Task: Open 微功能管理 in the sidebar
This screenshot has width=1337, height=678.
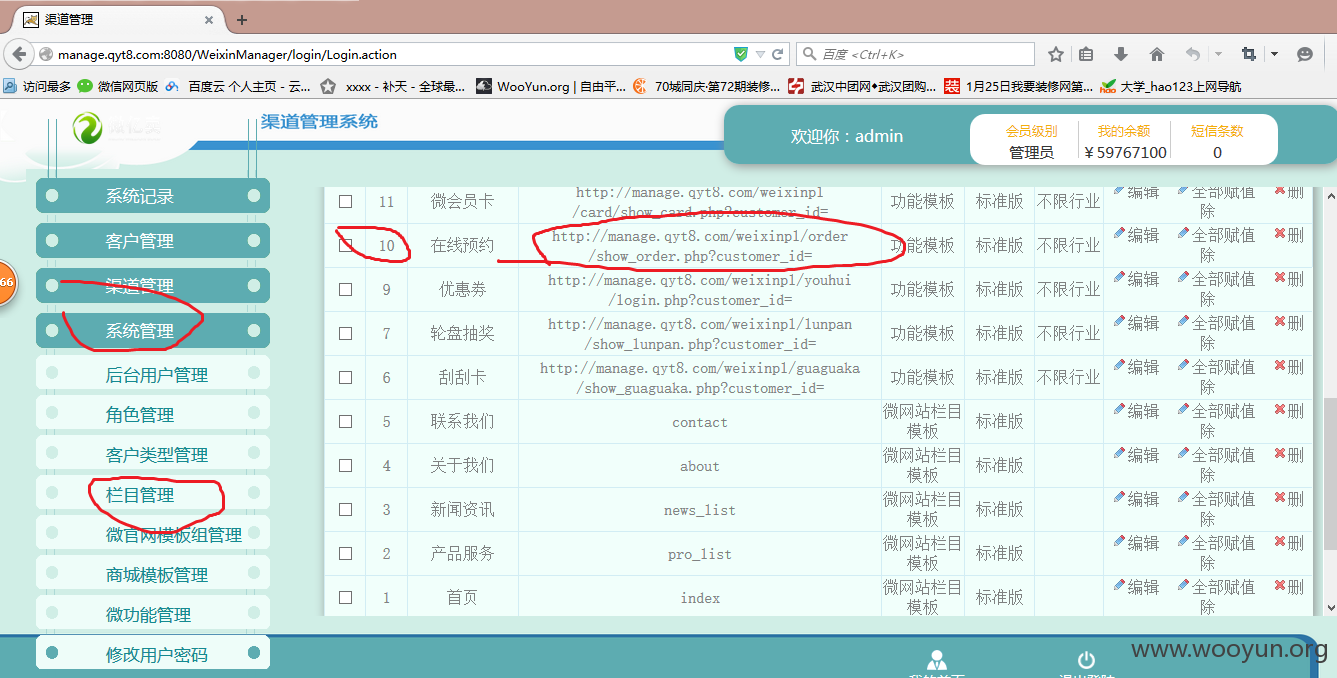Action: click(153, 615)
